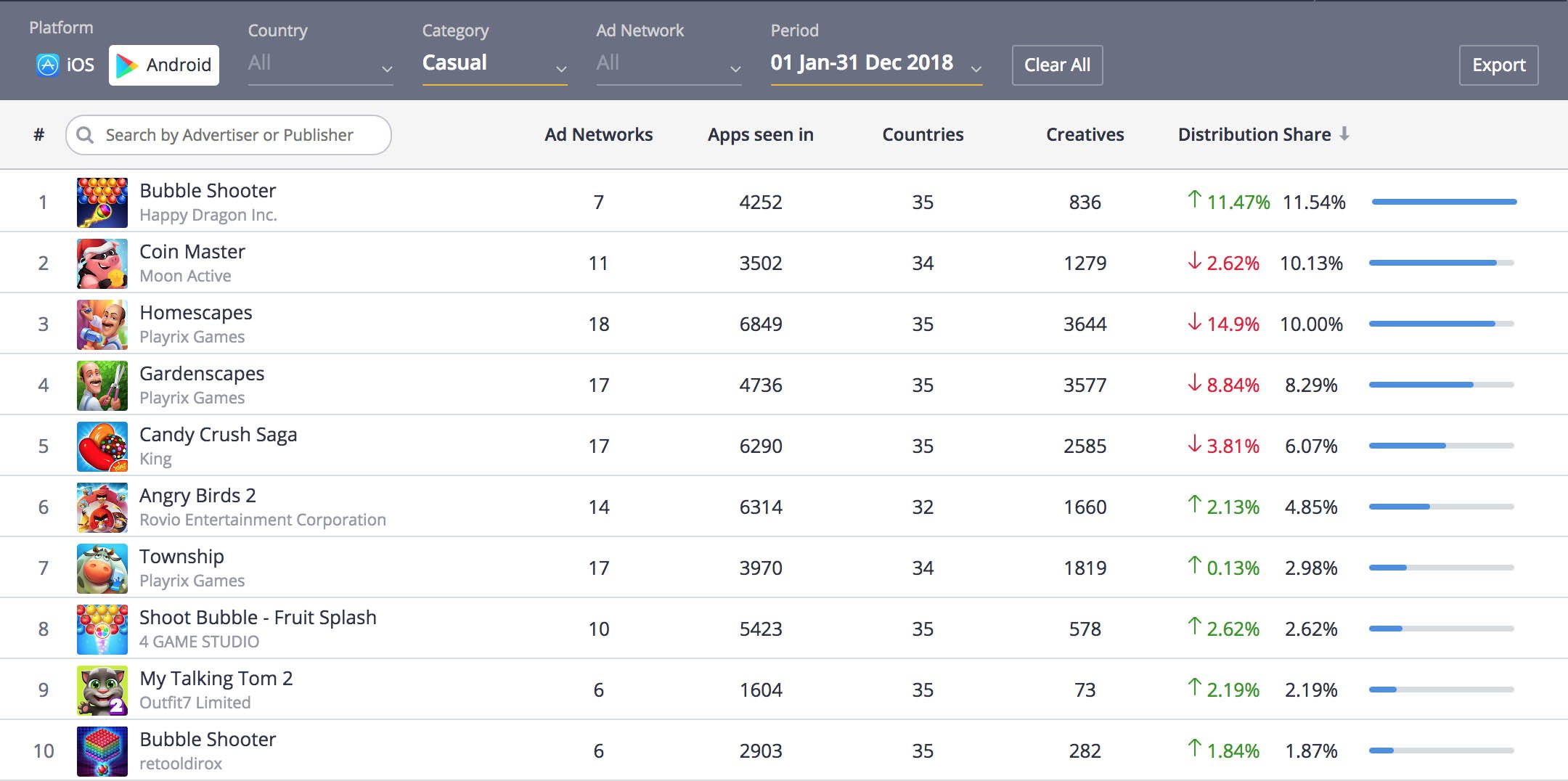The image size is (1568, 781).
Task: Click the 1.87% share bar in row 10
Action: 1442,751
